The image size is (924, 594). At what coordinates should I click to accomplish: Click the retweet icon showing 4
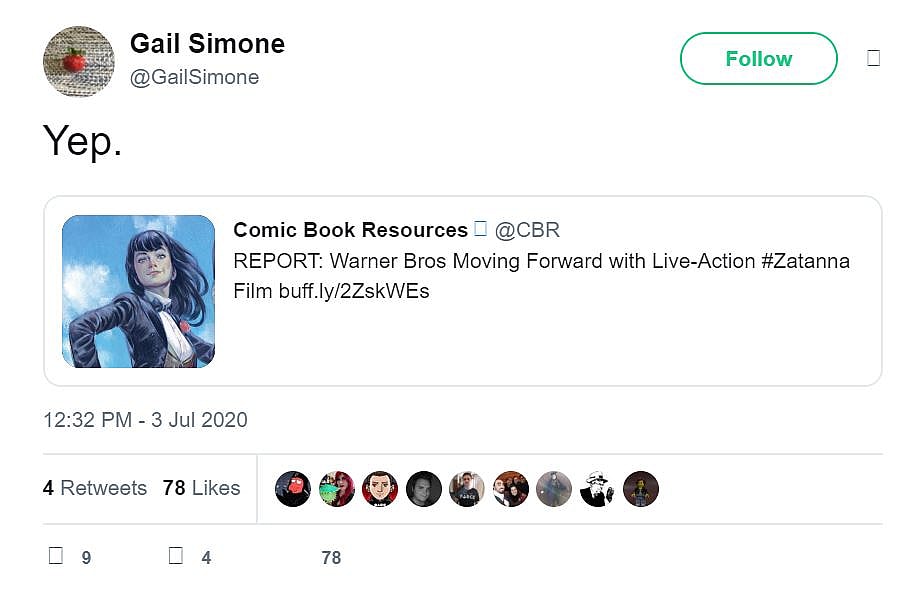[x=176, y=557]
